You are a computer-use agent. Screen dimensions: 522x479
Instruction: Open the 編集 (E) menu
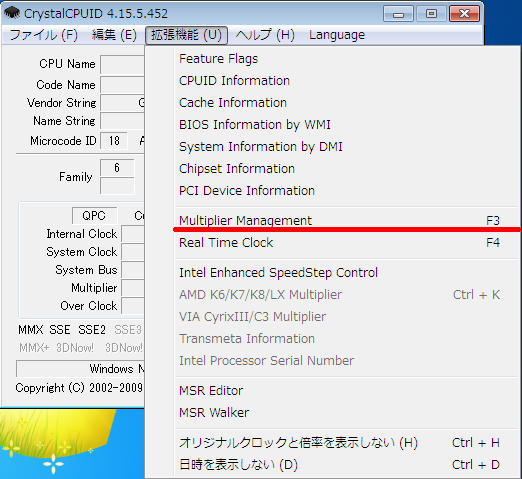click(114, 35)
